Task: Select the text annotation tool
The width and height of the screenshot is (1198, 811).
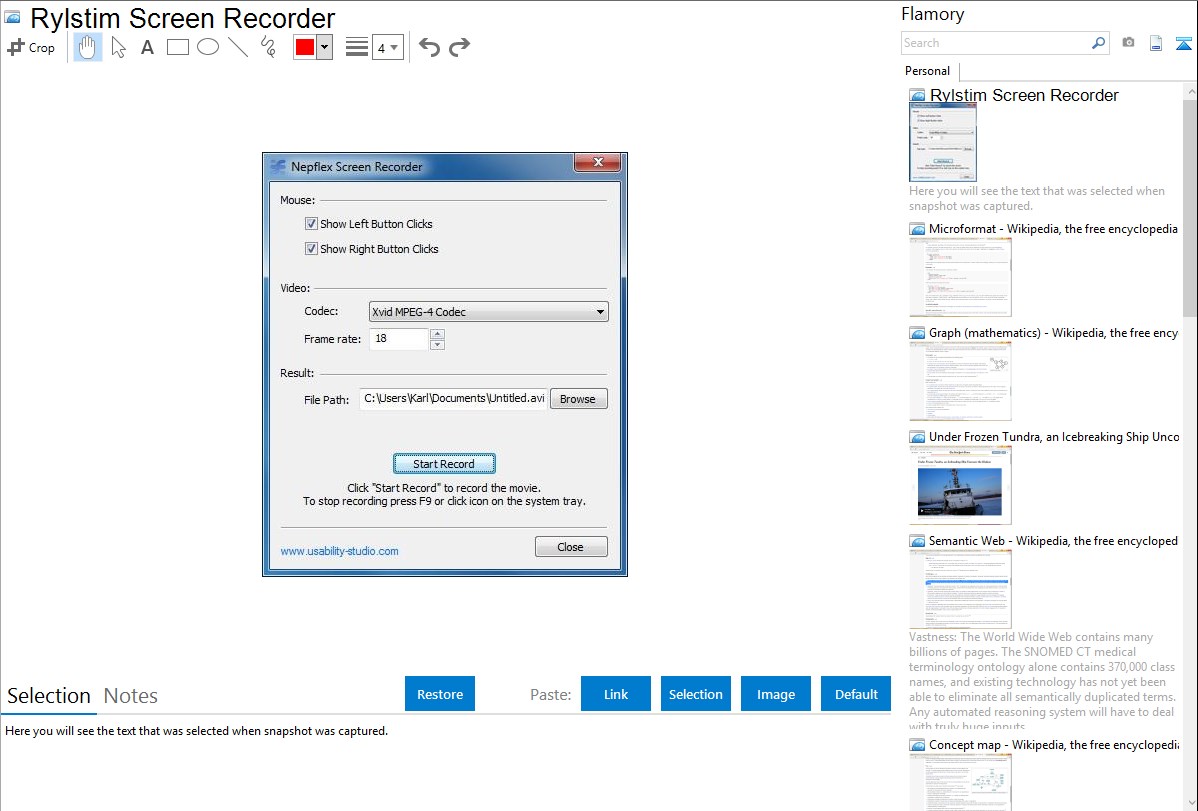Action: [147, 47]
